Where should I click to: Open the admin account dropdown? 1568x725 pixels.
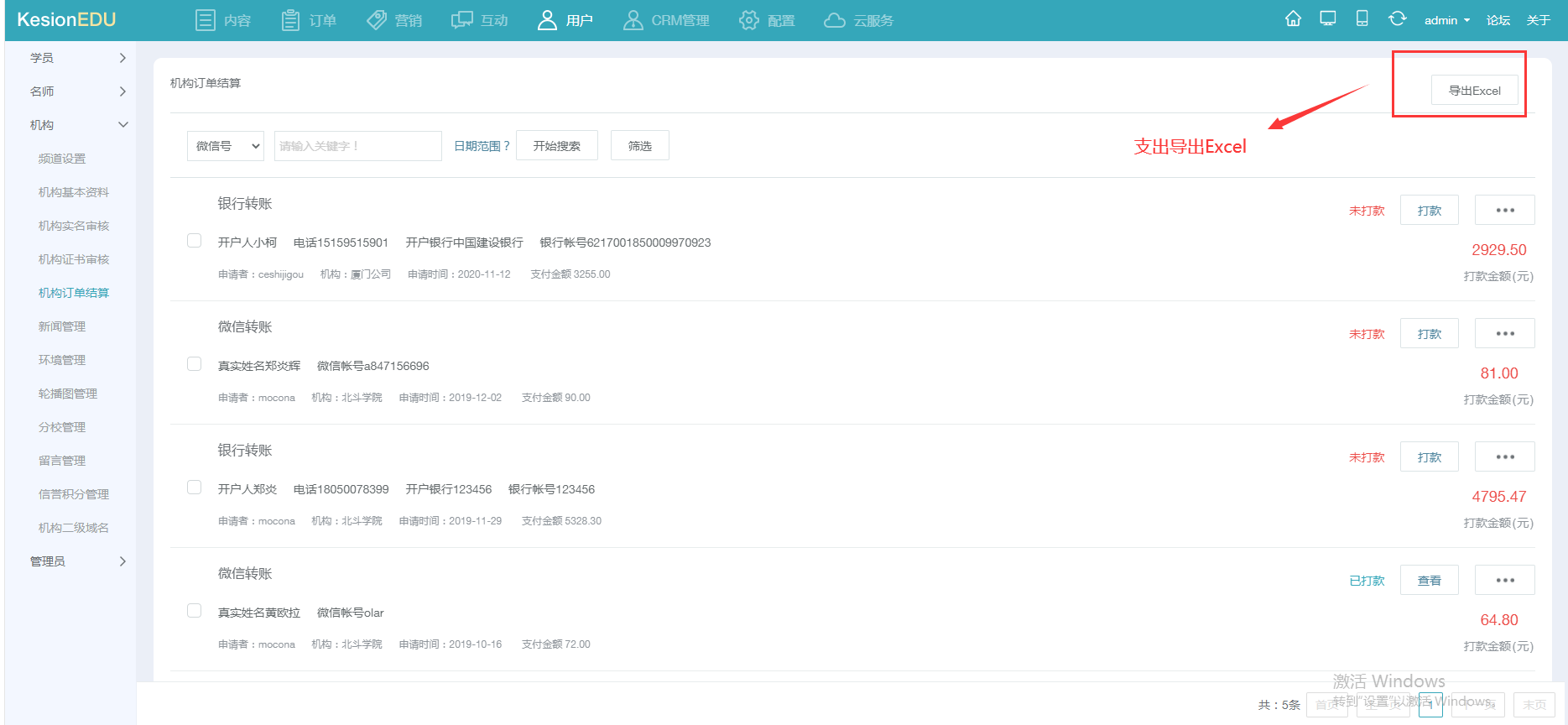click(1446, 20)
